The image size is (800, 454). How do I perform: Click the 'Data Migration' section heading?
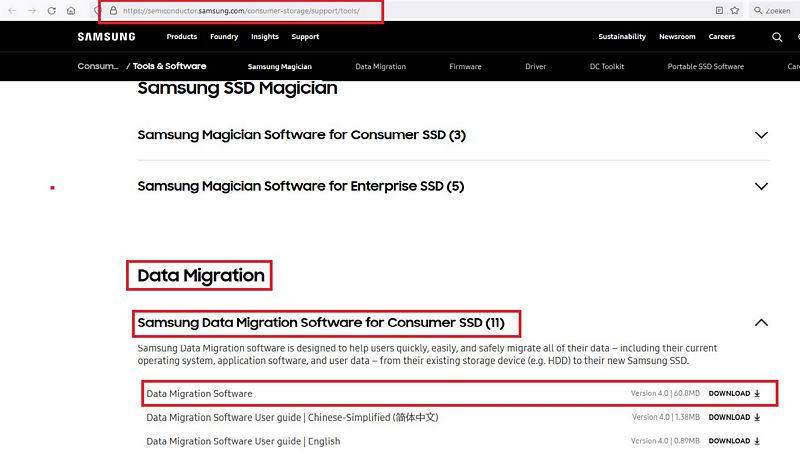(x=201, y=276)
